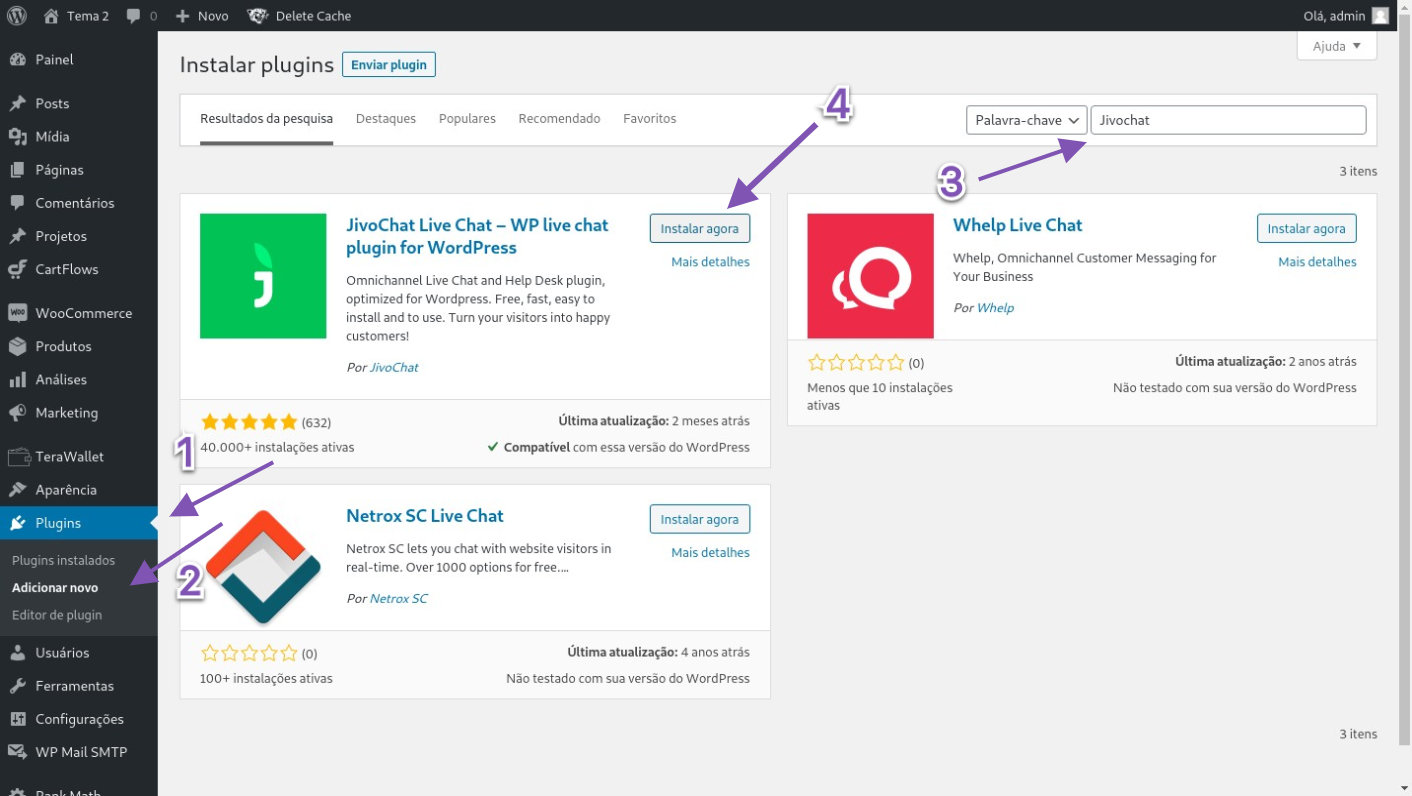Open Análises chart icon in sidebar
Viewport: 1412px width, 796px height.
(17, 380)
